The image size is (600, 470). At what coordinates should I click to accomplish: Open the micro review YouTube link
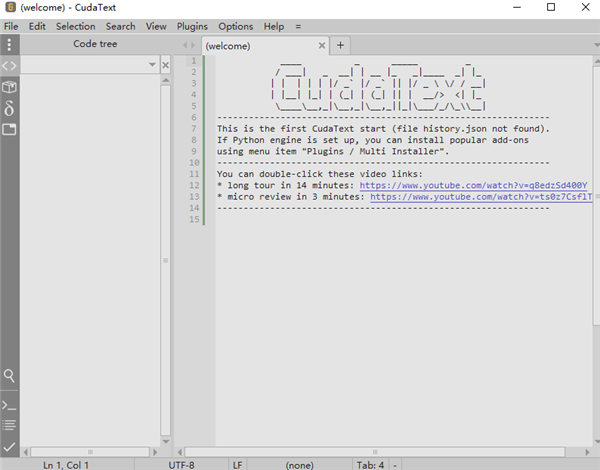coord(481,197)
